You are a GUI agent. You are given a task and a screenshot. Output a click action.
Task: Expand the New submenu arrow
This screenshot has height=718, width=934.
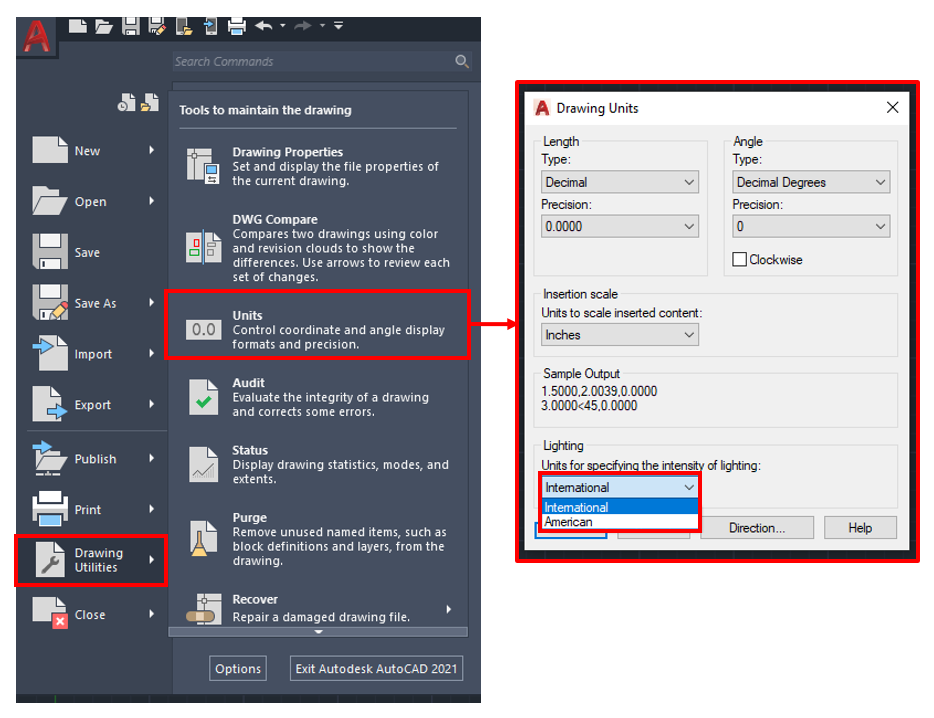pos(151,150)
